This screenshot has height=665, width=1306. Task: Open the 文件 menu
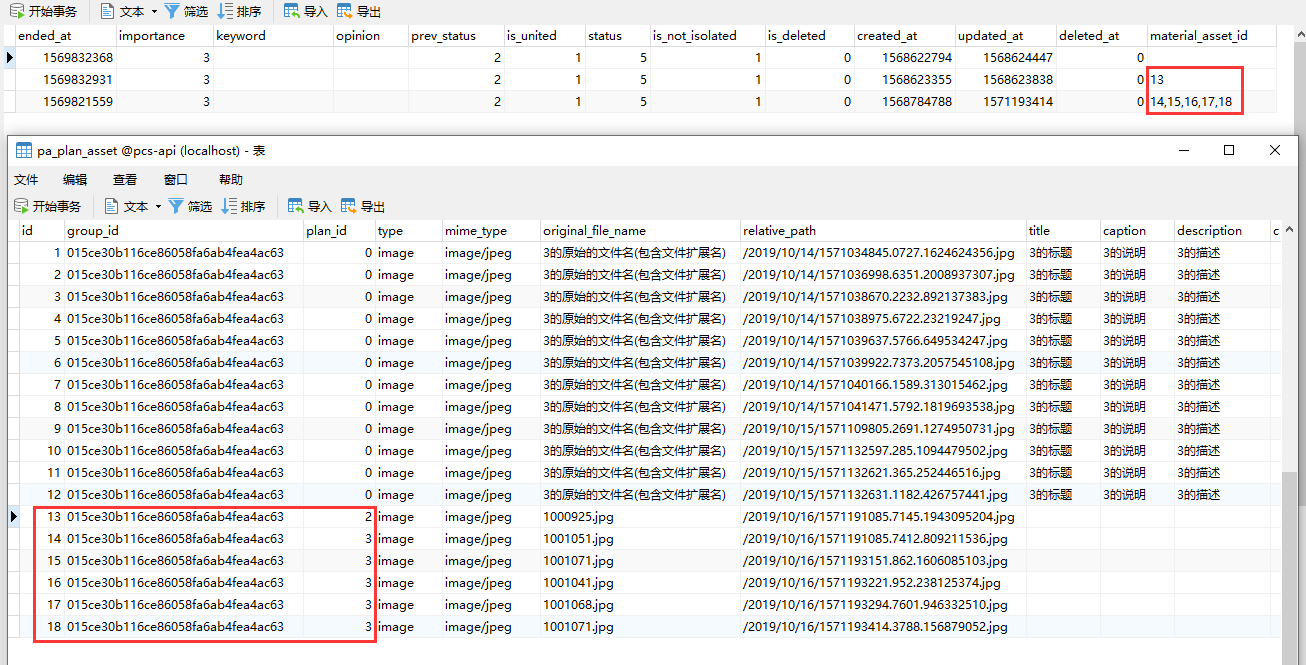click(x=26, y=180)
